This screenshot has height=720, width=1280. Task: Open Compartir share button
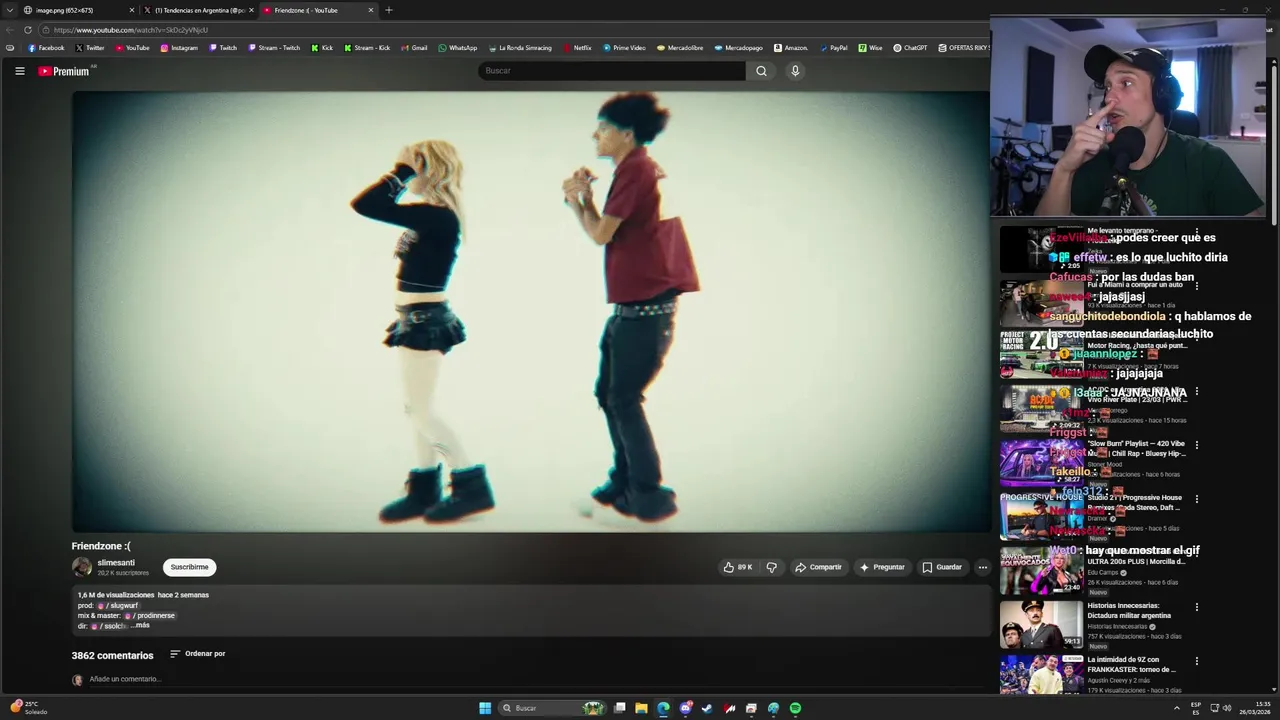coord(818,567)
